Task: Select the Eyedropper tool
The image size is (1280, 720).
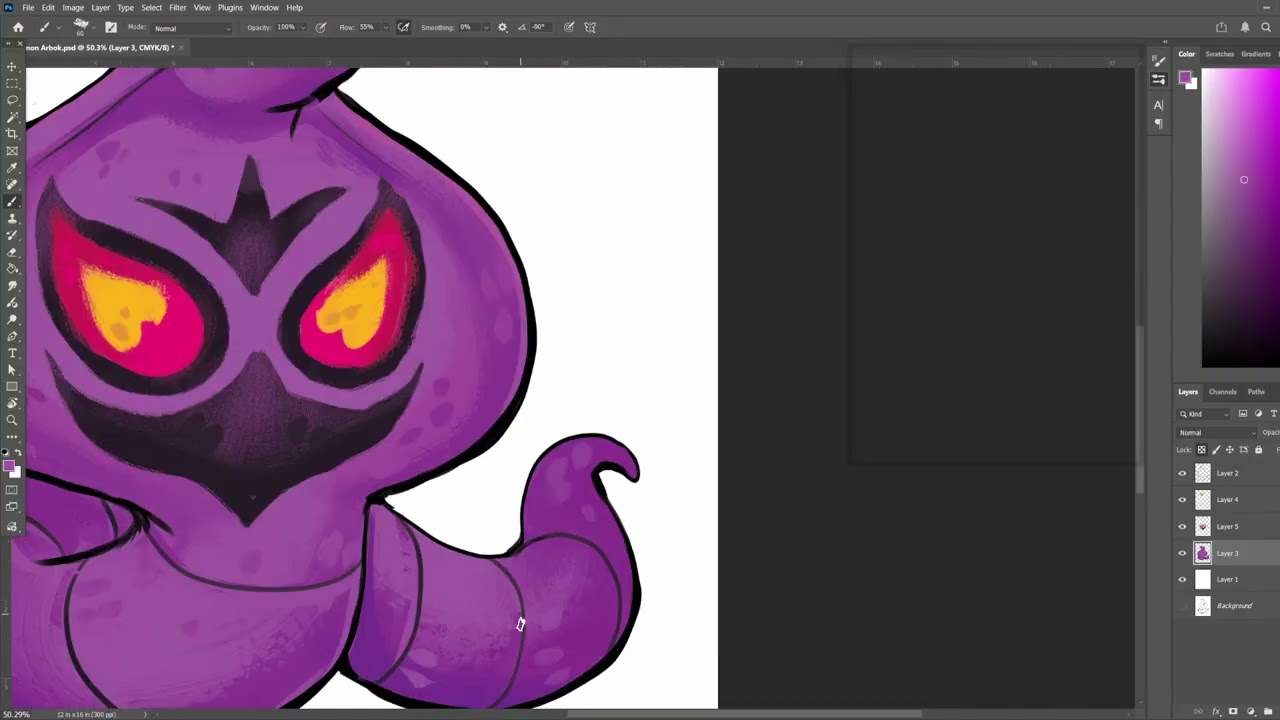Action: (12, 167)
